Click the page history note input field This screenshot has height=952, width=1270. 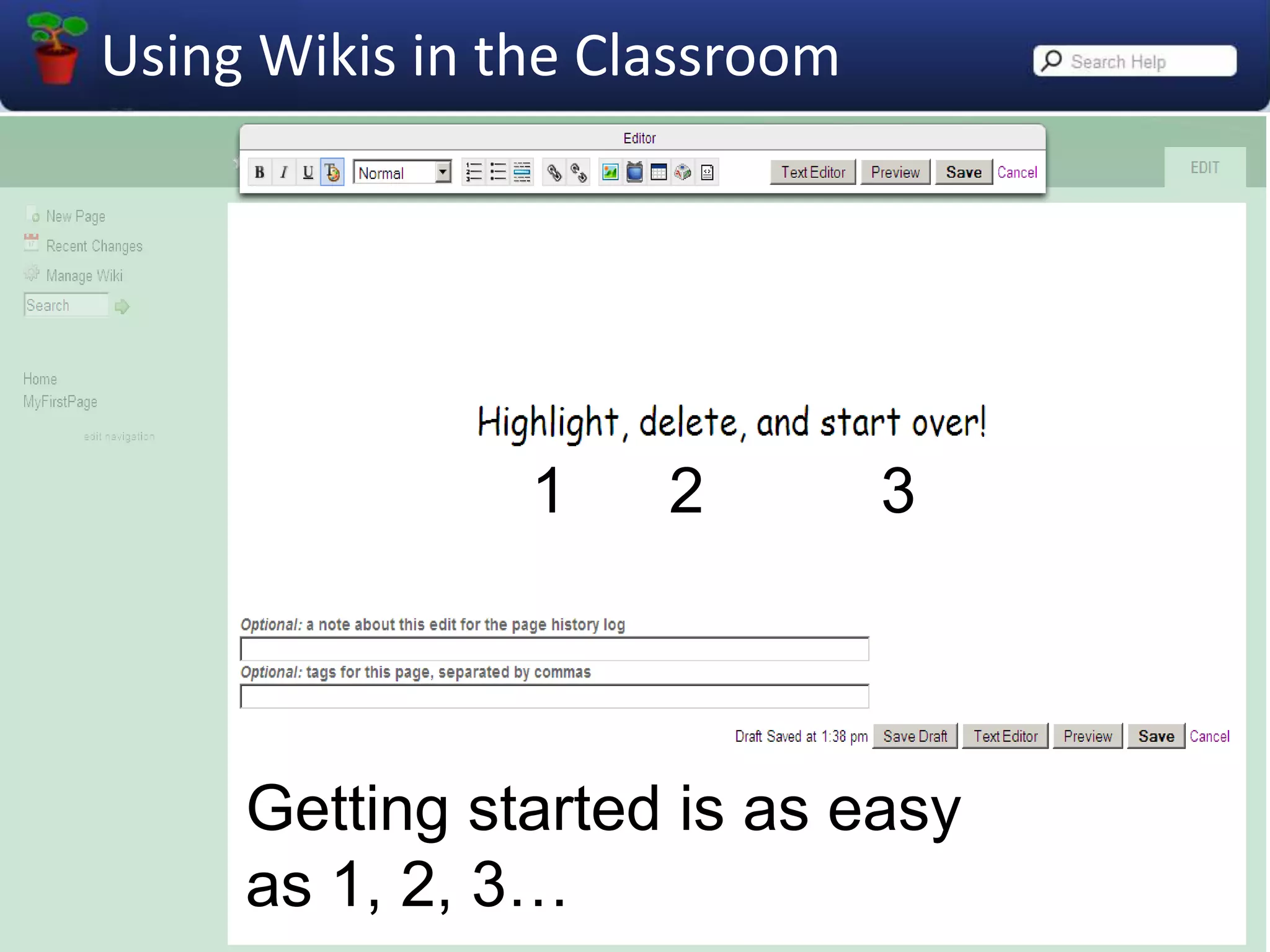click(x=554, y=649)
